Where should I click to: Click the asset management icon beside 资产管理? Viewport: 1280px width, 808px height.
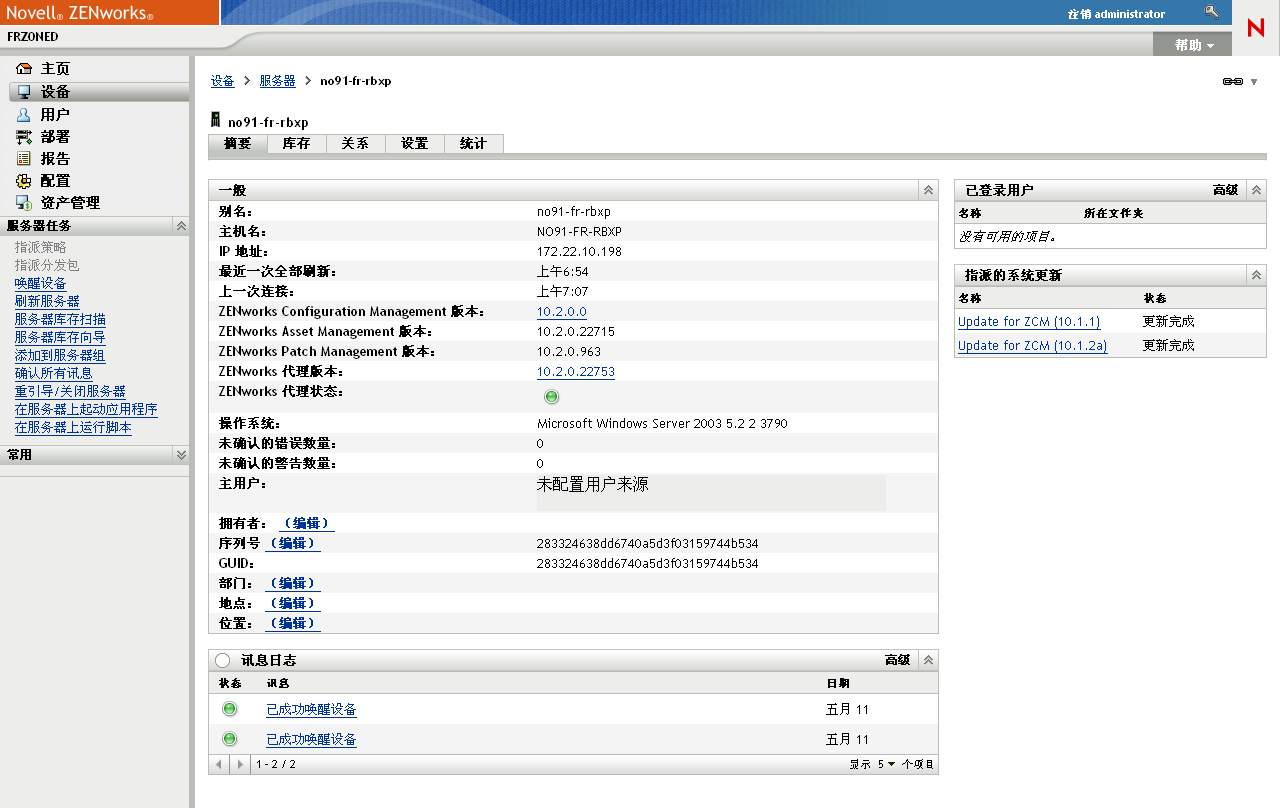[x=24, y=203]
